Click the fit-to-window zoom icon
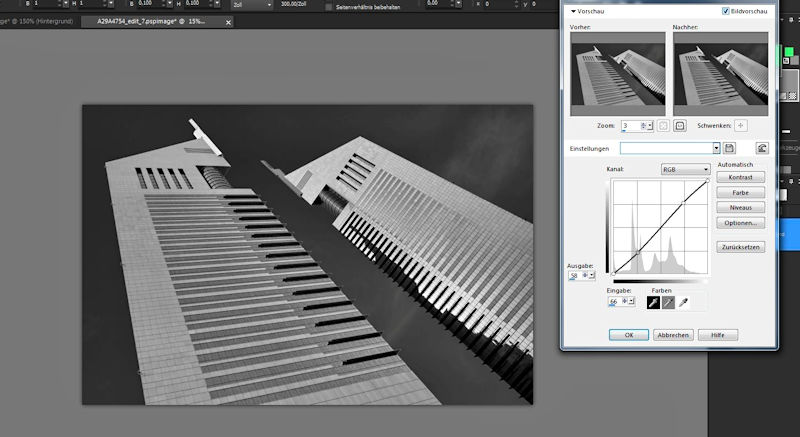The height and width of the screenshot is (437, 800). pos(663,125)
